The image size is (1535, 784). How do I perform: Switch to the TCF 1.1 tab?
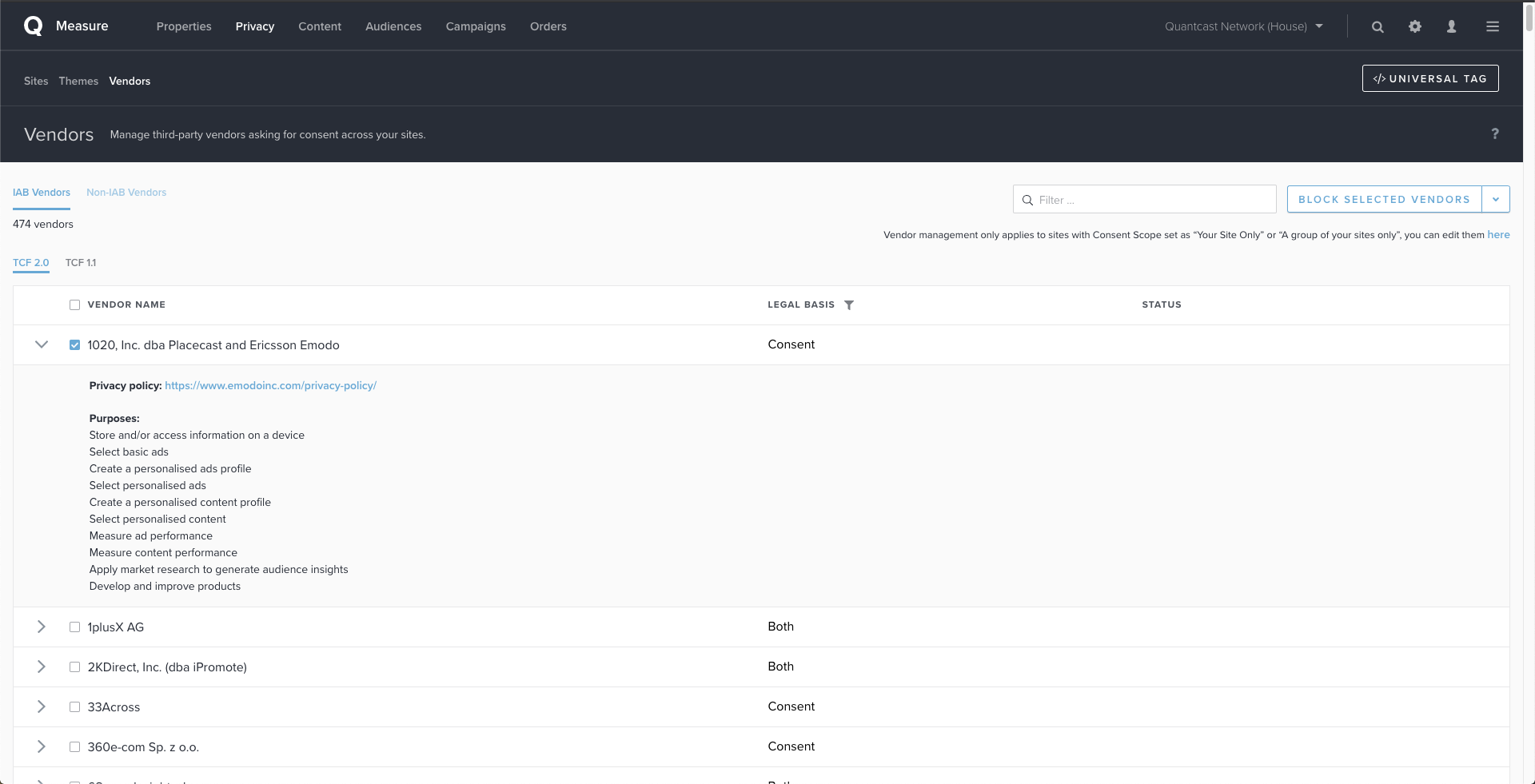point(80,263)
